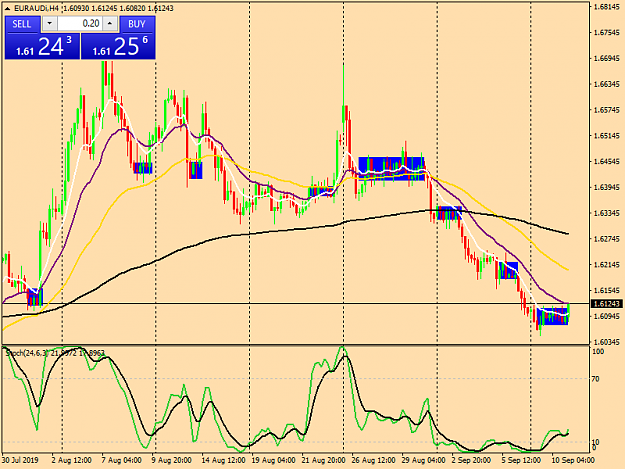Decrease lot volume with the down arrow
This screenshot has width=625, height=469.
pos(49,24)
